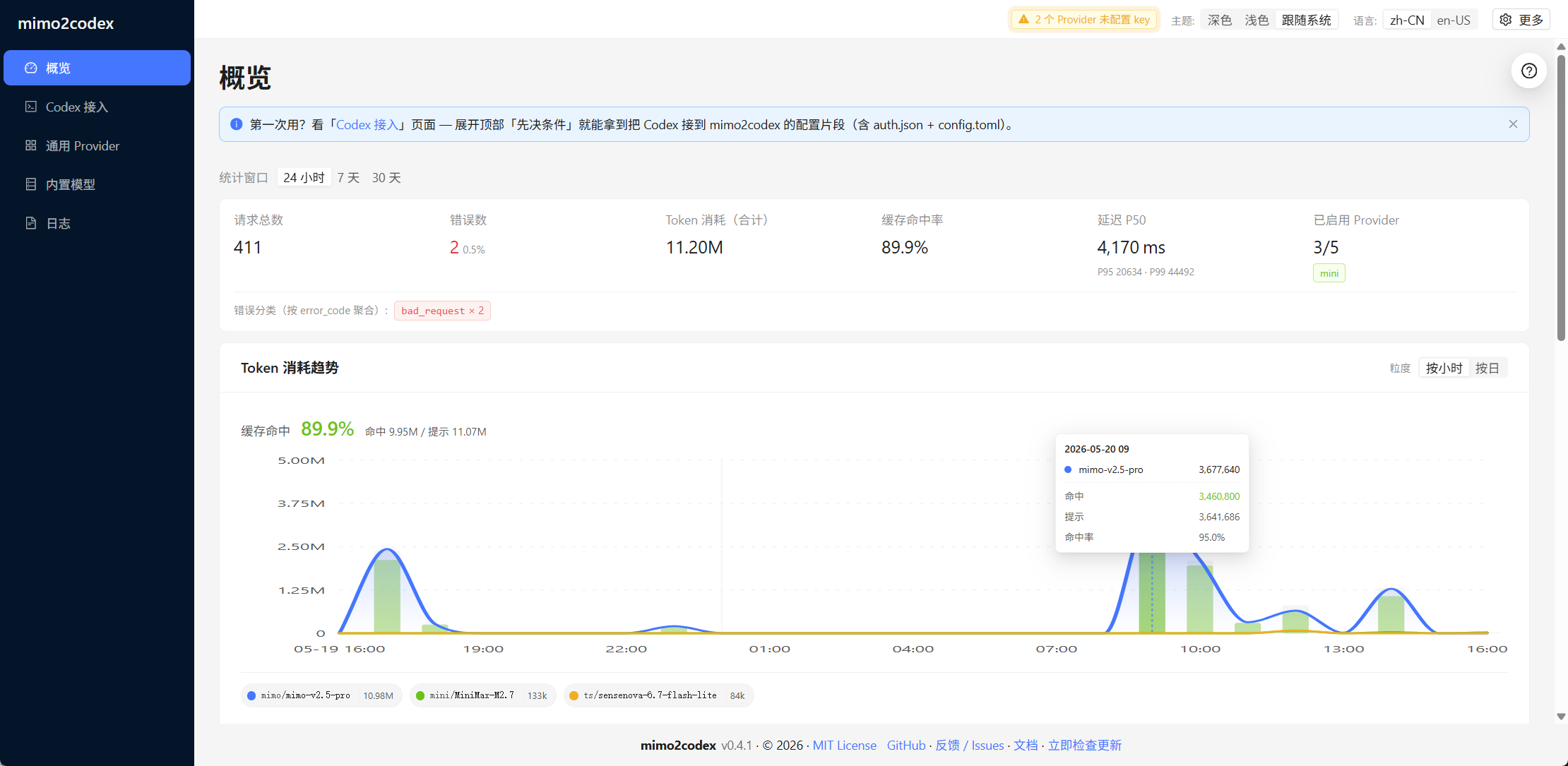Toggle mimo/mimo-v2.5-pro legend series
This screenshot has width=1568, height=766.
(321, 695)
